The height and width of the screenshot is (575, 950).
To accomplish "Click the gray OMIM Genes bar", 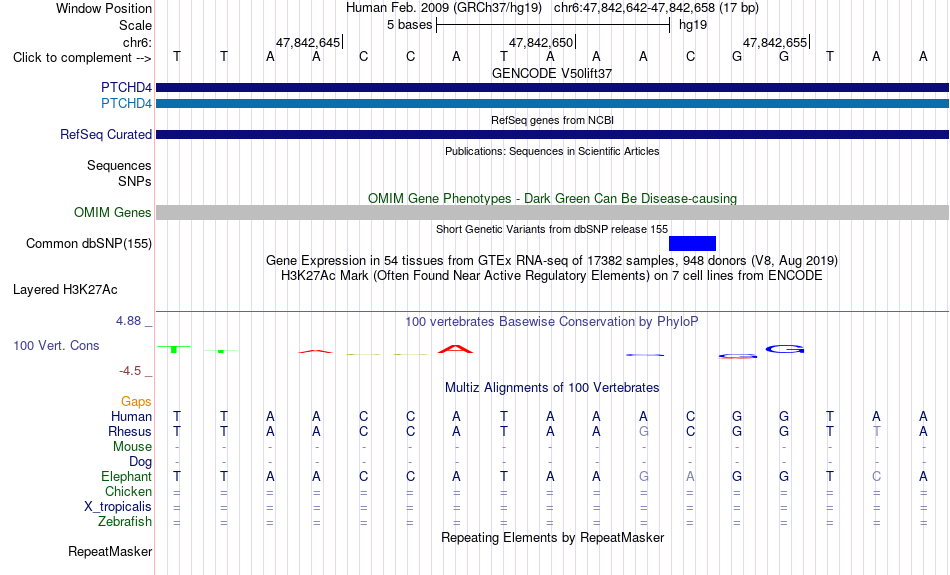I will 552,213.
